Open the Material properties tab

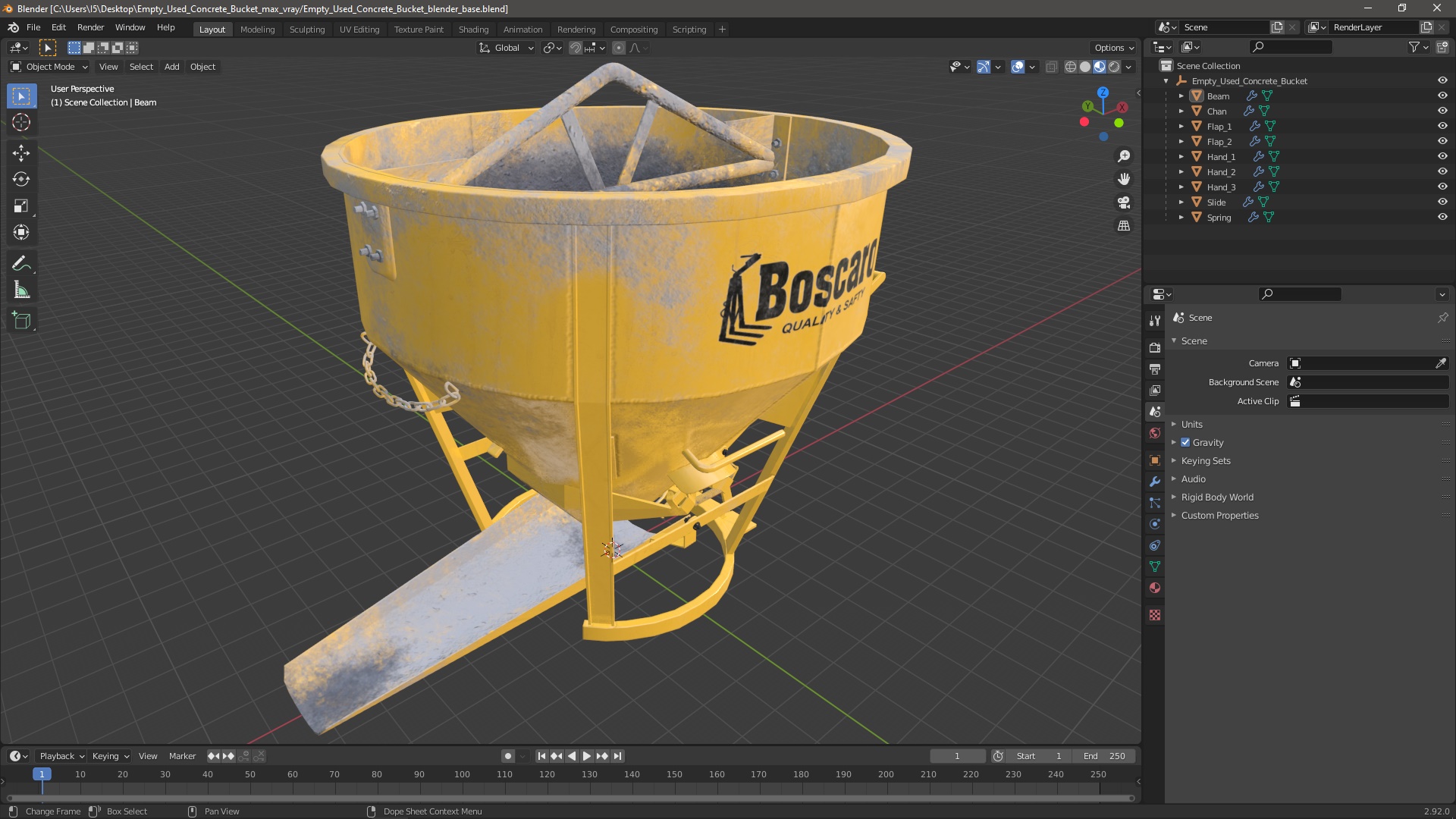[1155, 588]
